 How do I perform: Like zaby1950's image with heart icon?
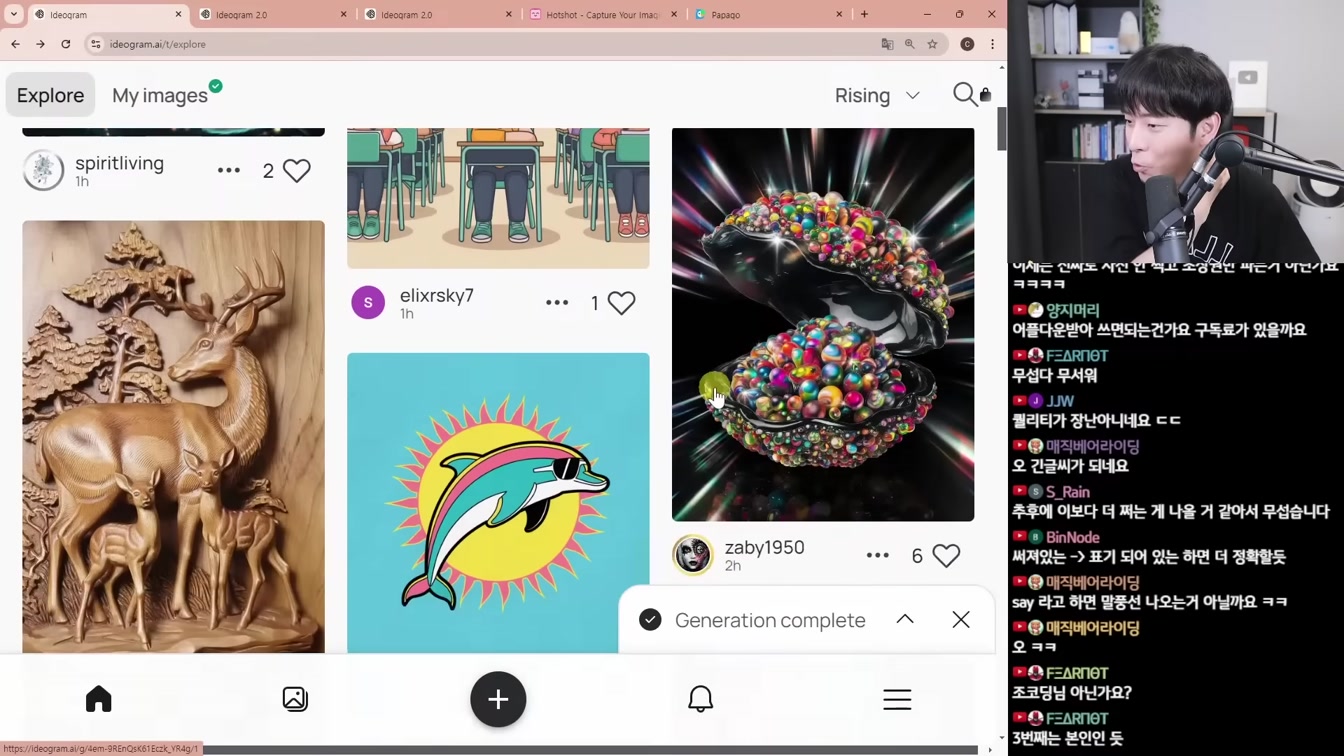click(x=946, y=555)
